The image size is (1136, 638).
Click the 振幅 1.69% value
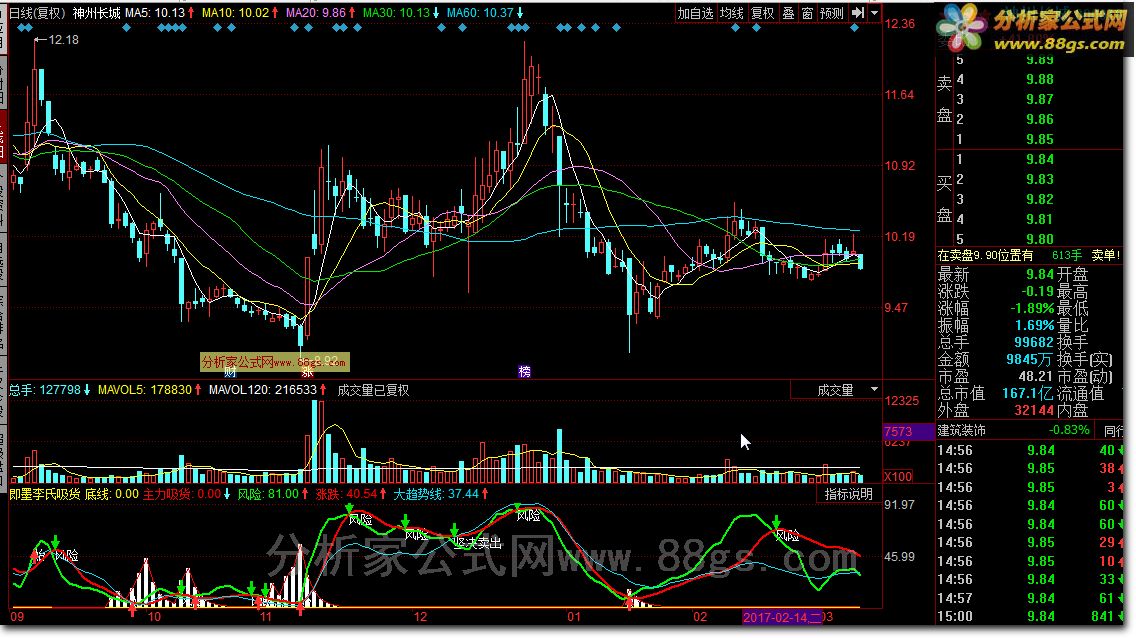[x=1035, y=326]
